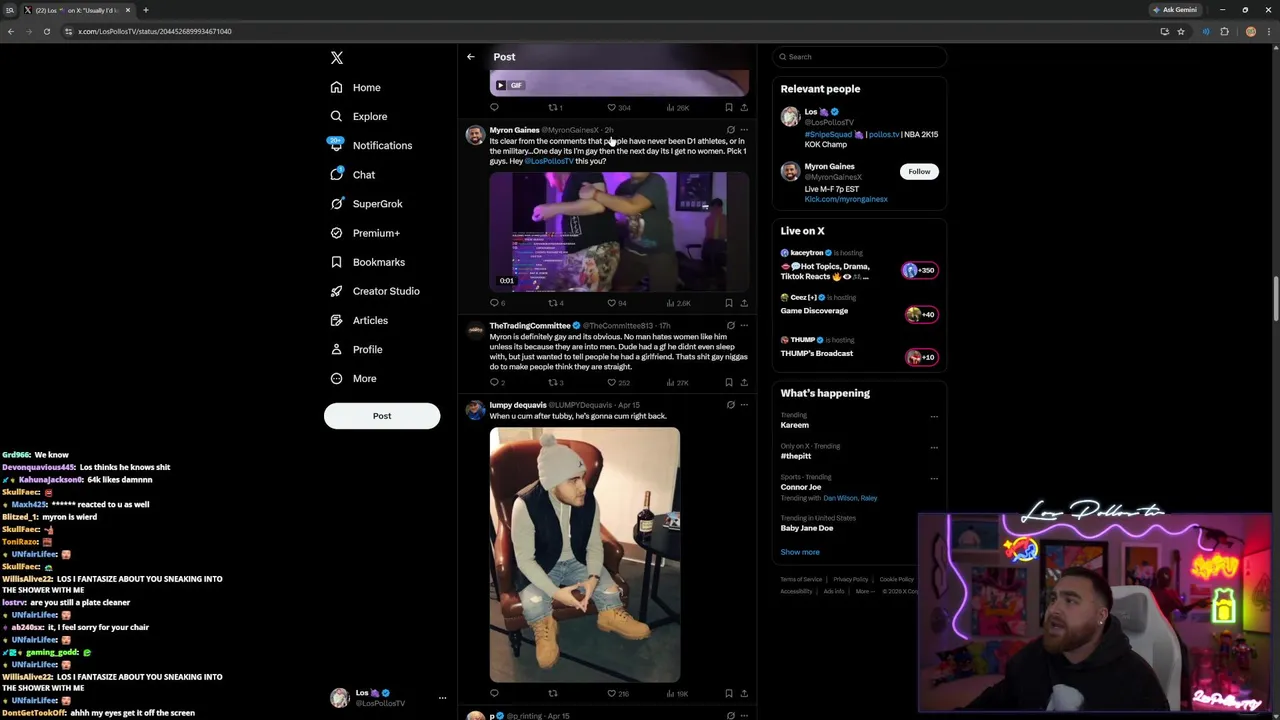Click Grok icon on lumpy dequavis post
The height and width of the screenshot is (720, 1280).
pyautogui.click(x=731, y=405)
